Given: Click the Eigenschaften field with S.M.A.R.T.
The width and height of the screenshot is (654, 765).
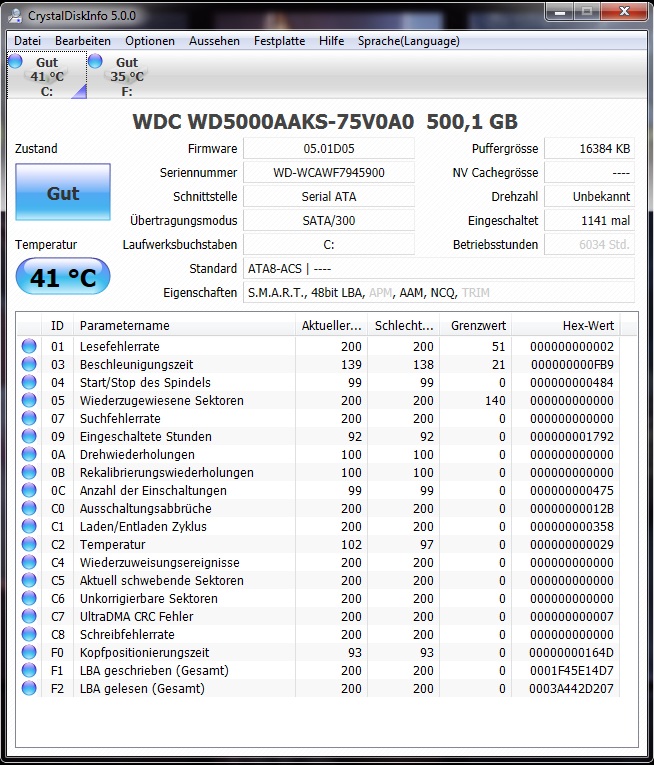Looking at the screenshot, I should click(439, 292).
